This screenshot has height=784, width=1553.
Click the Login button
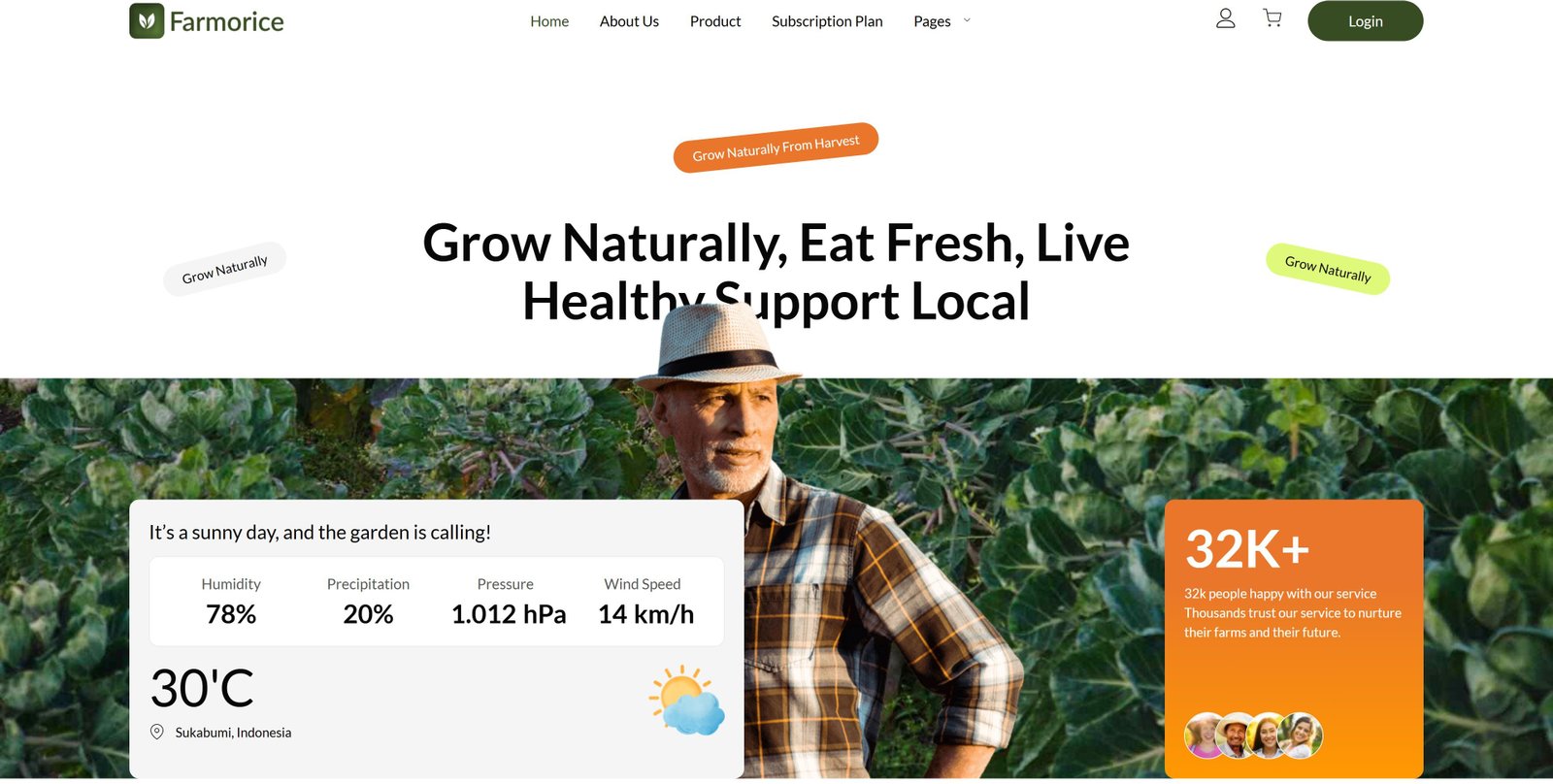[1366, 21]
